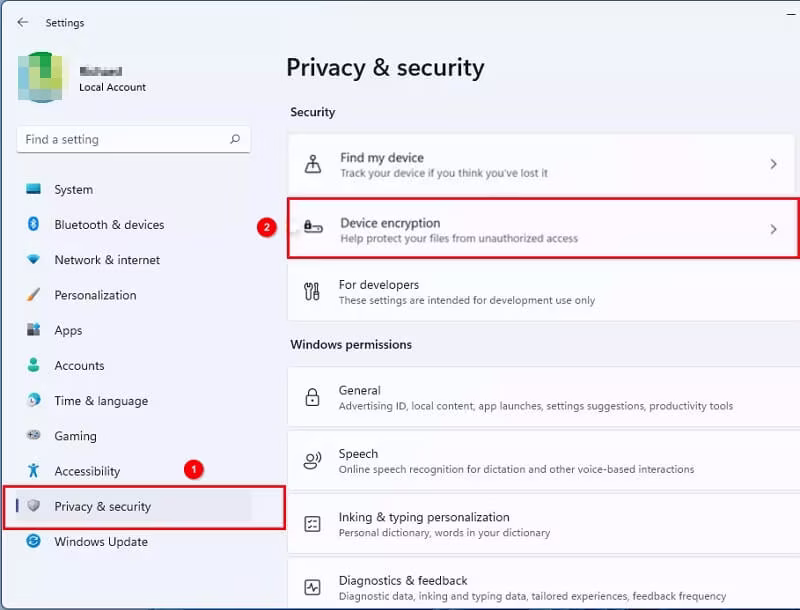Image resolution: width=800 pixels, height=610 pixels.
Task: Click the Personalization paintbrush icon
Action: click(x=33, y=295)
